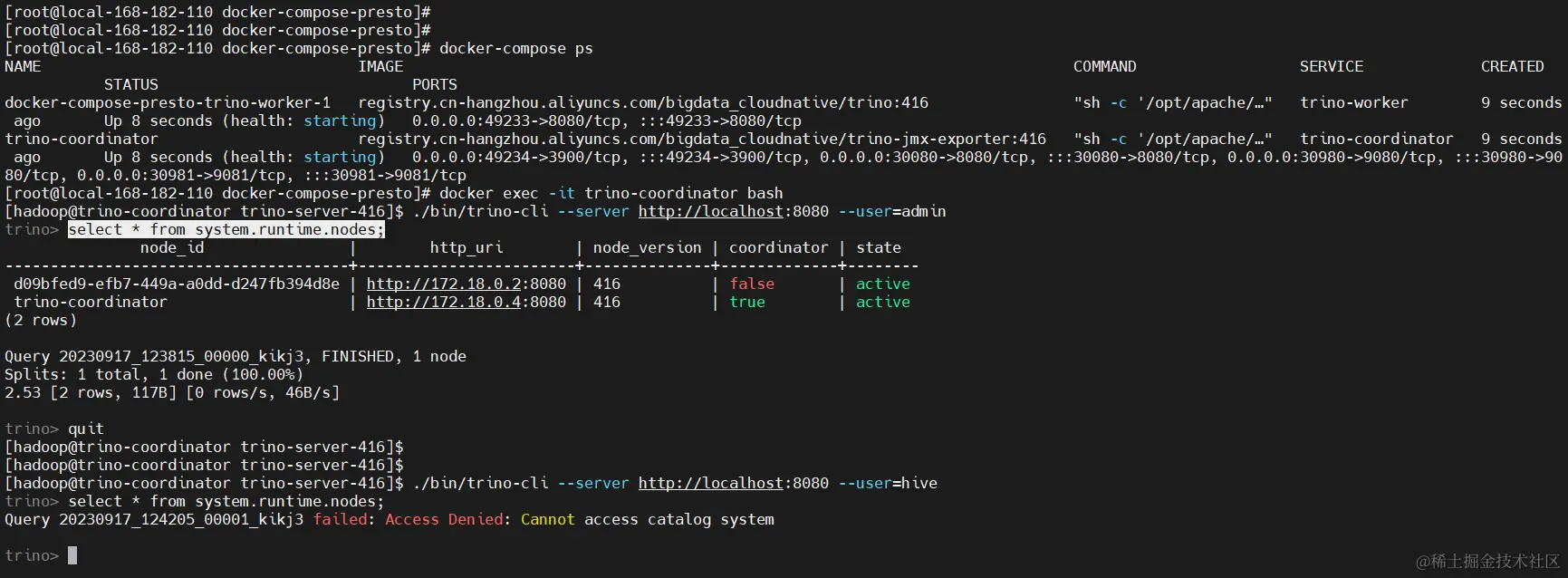Click the --user=hive argument
Screen dimensions: 1568x578
click(888, 483)
